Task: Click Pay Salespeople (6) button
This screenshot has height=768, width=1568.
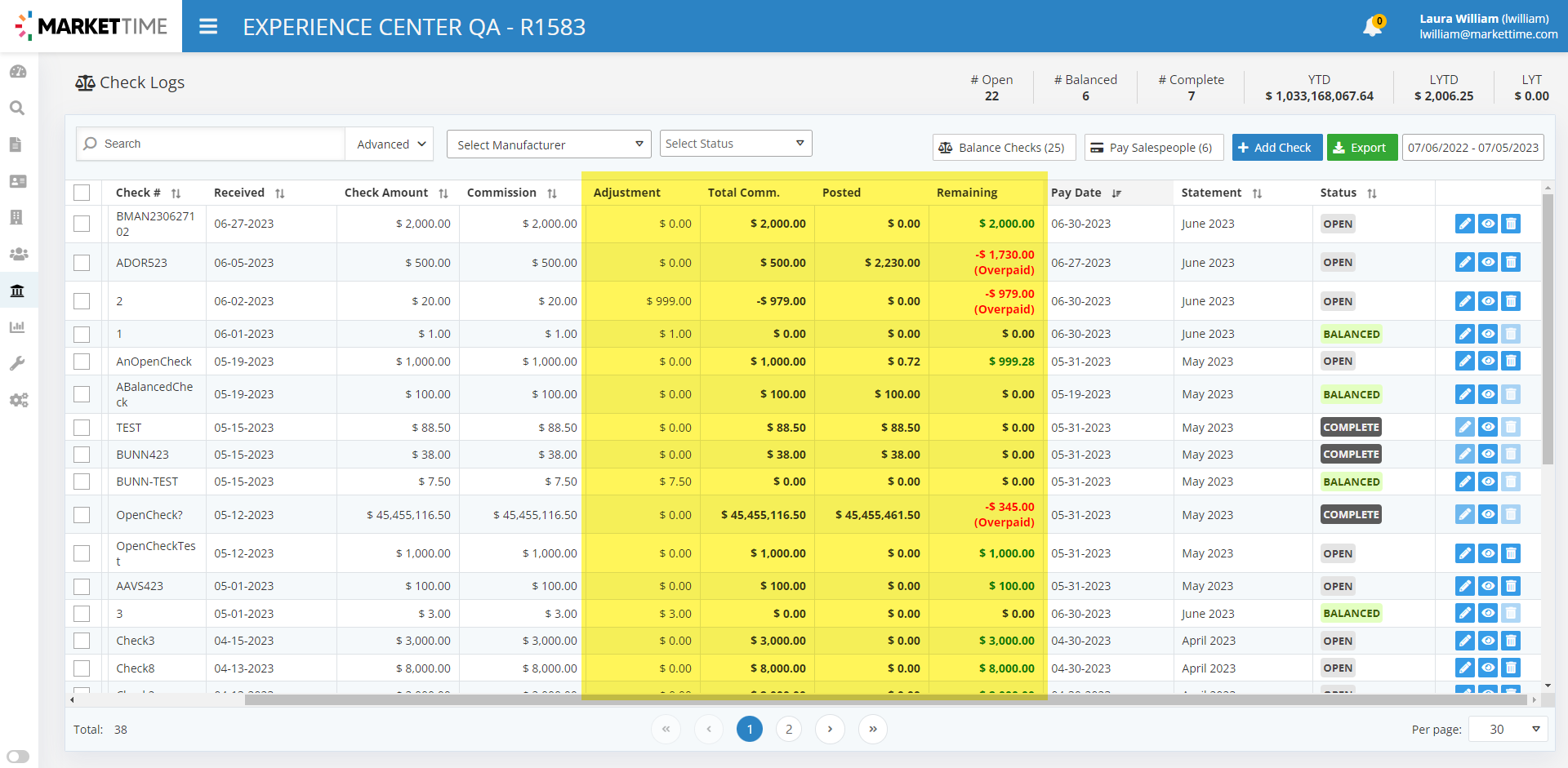Action: (1153, 148)
